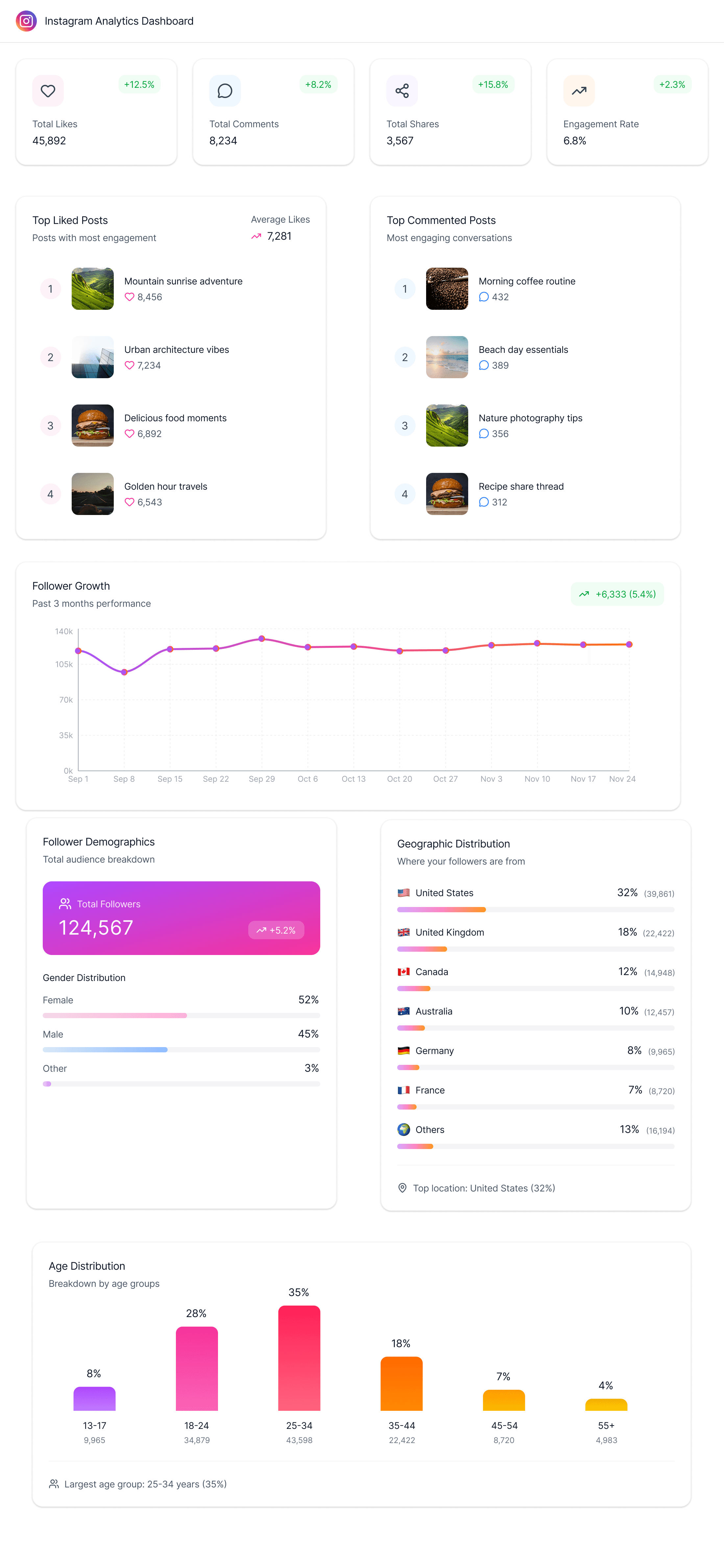Click the Canada flag icon
The height and width of the screenshot is (1568, 724).
[403, 972]
